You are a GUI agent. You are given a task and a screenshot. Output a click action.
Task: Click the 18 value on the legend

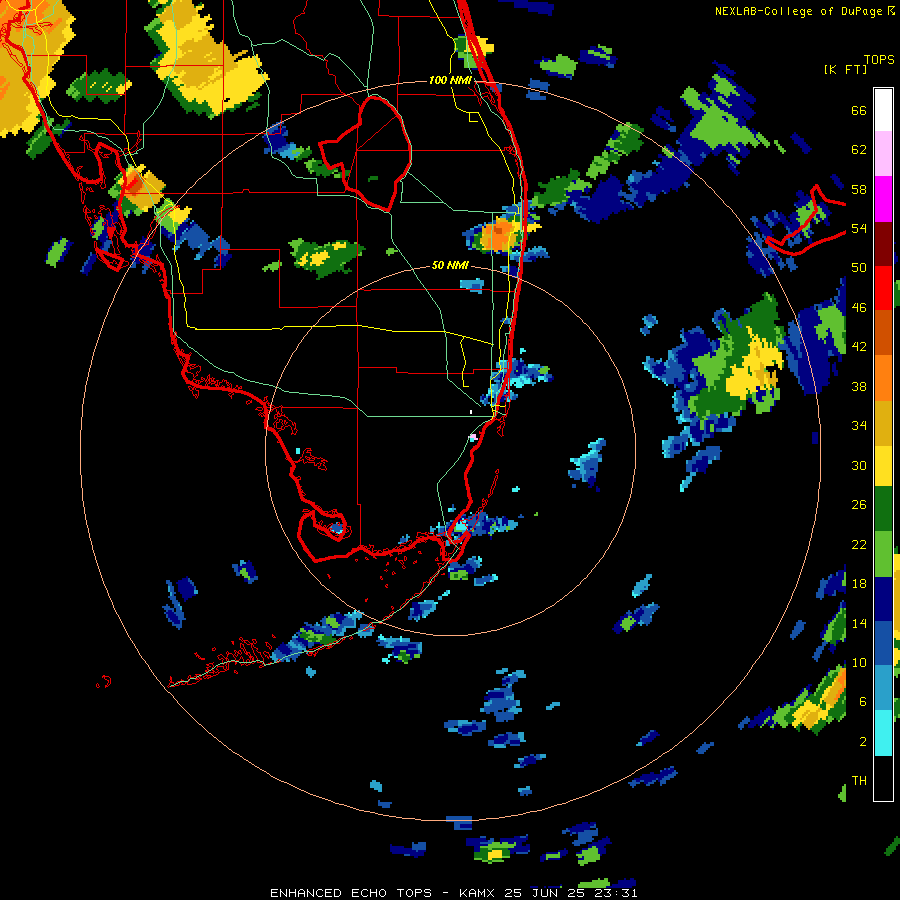point(859,584)
